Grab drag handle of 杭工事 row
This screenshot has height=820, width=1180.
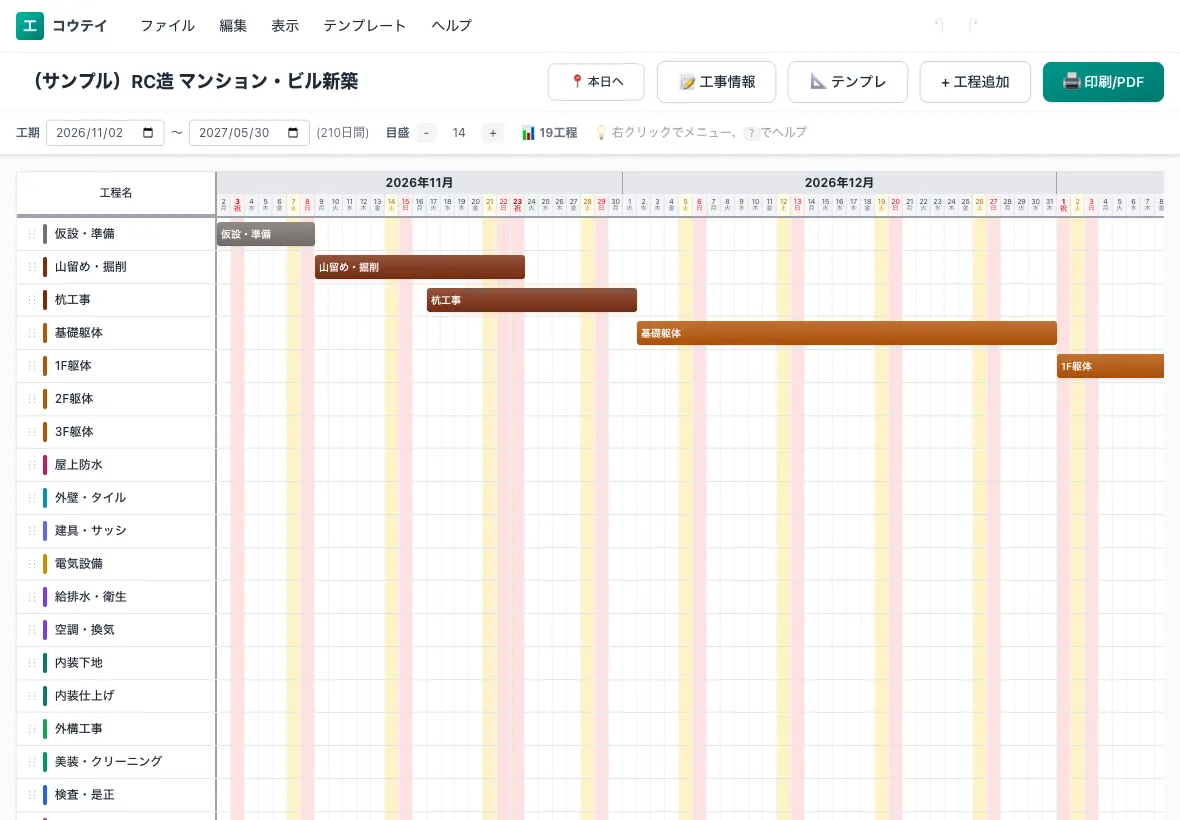(32, 300)
